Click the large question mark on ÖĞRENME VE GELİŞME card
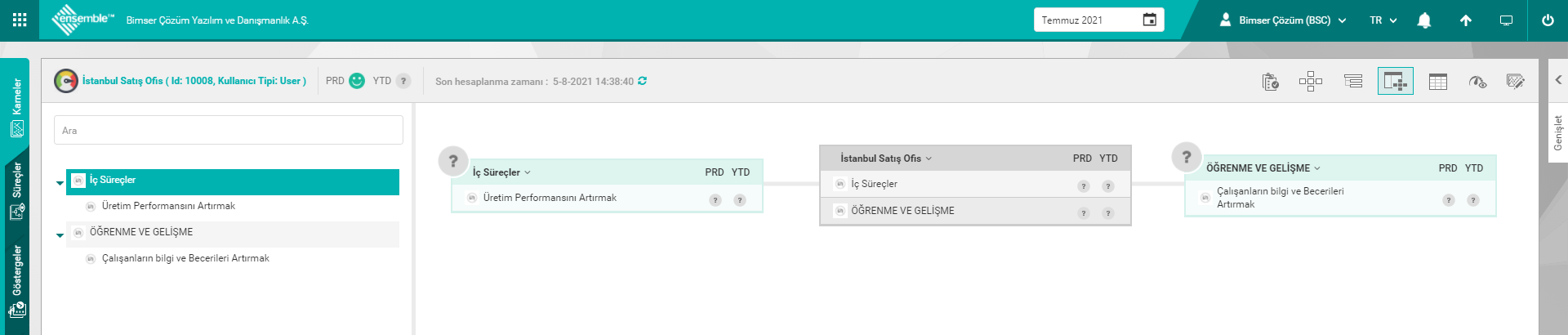 point(1187,156)
